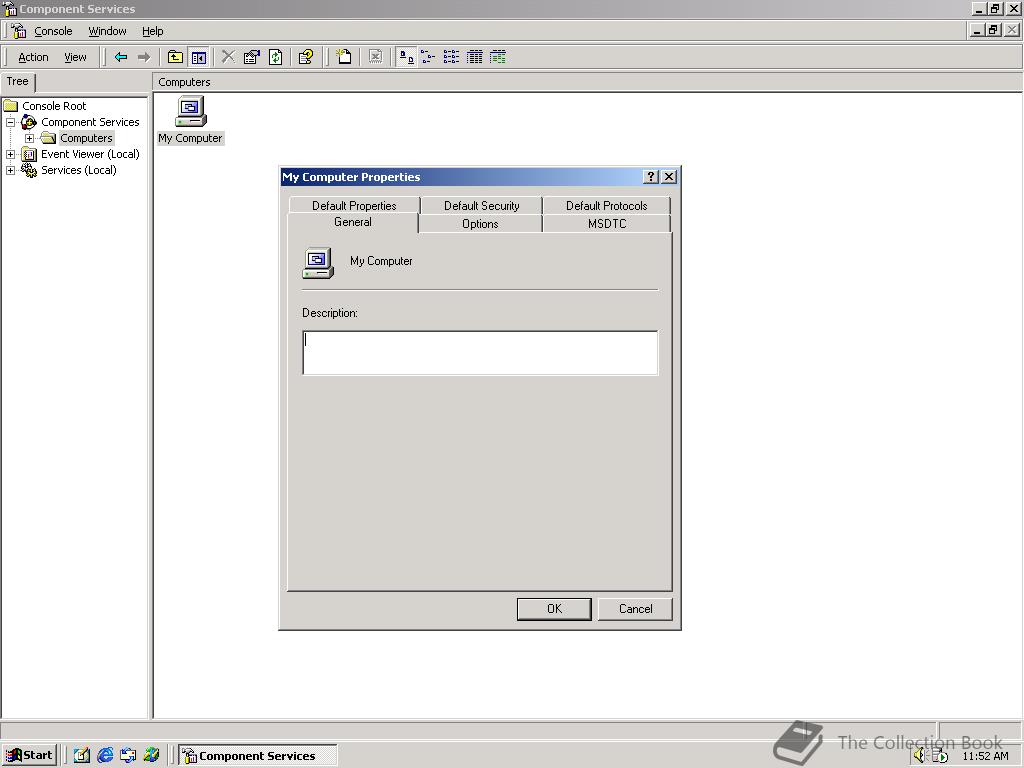Expand the Services (Local) node
This screenshot has width=1024, height=768.
[x=10, y=170]
